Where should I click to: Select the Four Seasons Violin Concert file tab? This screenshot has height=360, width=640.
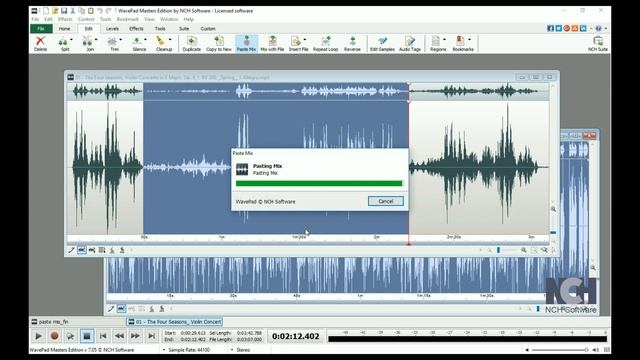[x=175, y=322]
